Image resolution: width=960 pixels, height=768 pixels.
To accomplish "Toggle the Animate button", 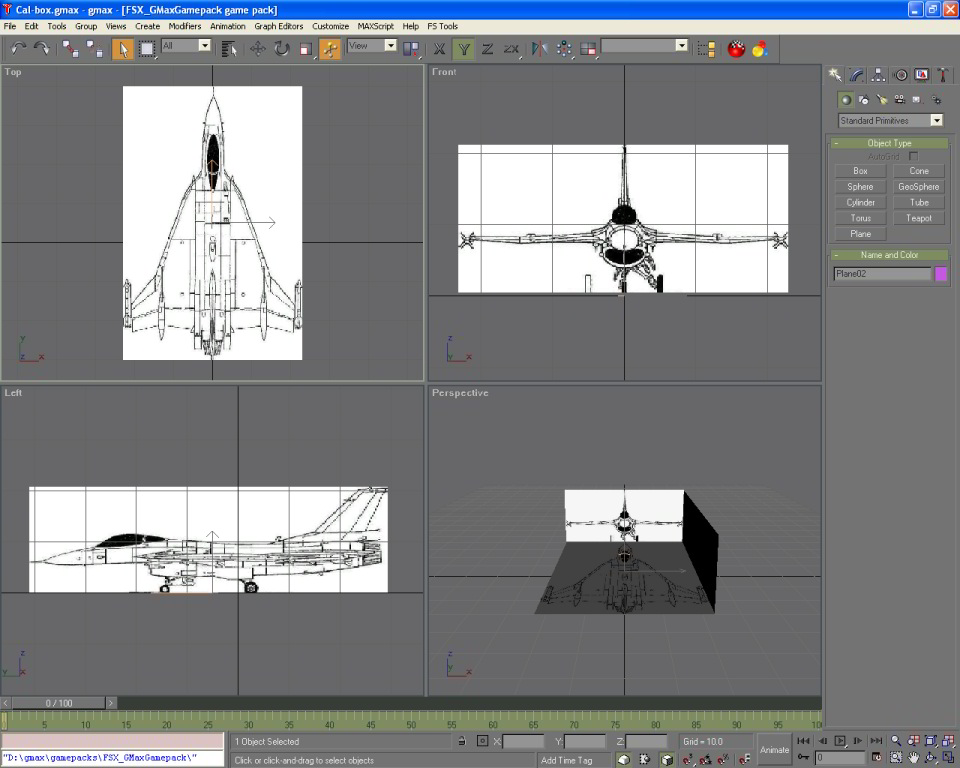I will pos(774,749).
